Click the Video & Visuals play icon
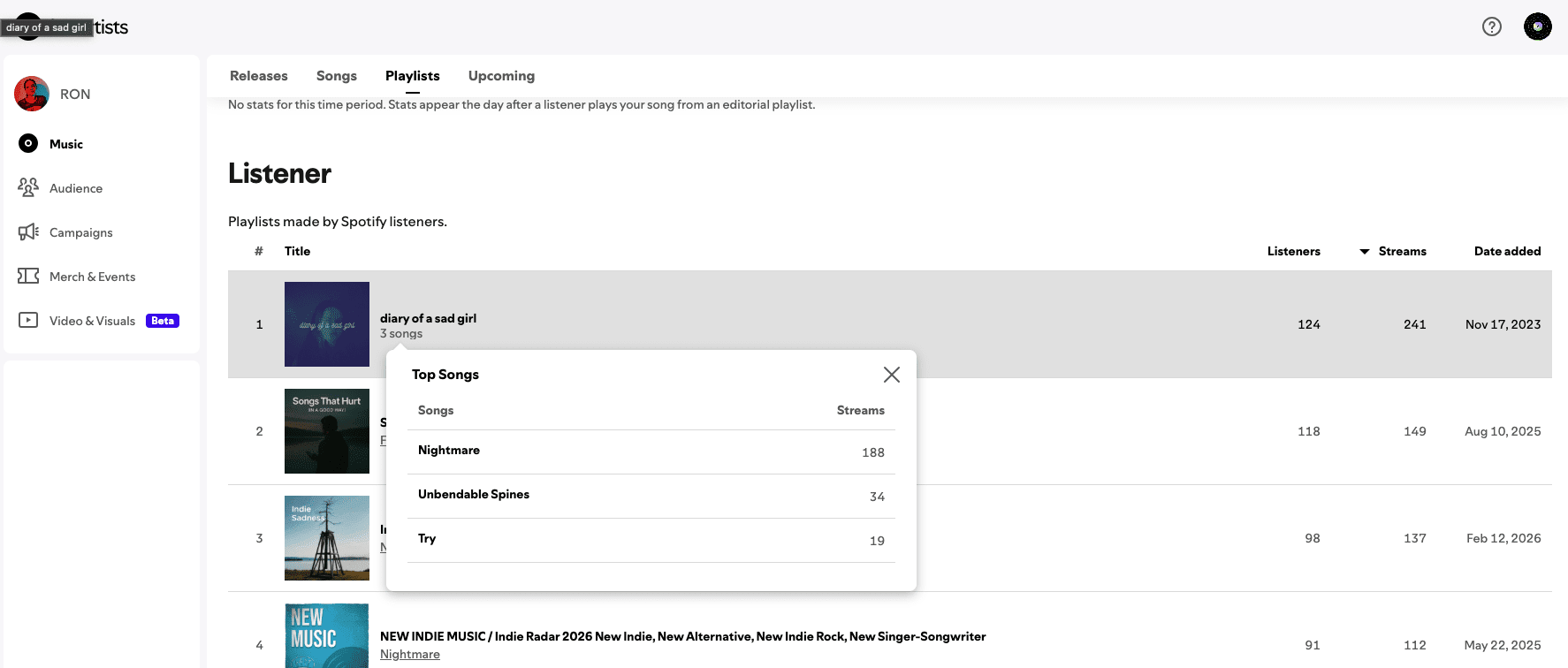 [x=28, y=320]
